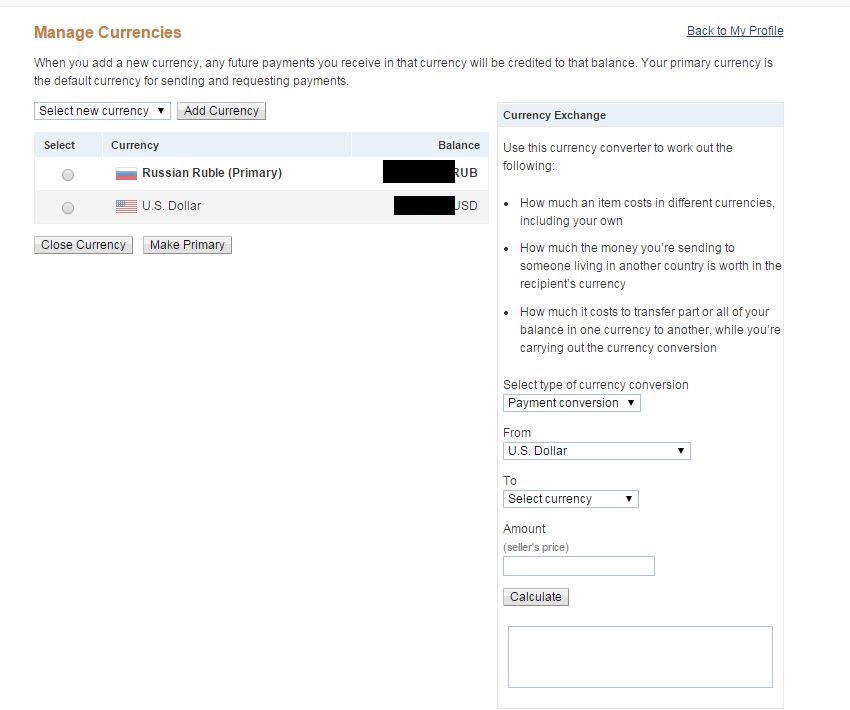
Task: Expand the From currency dropdown
Action: point(596,451)
